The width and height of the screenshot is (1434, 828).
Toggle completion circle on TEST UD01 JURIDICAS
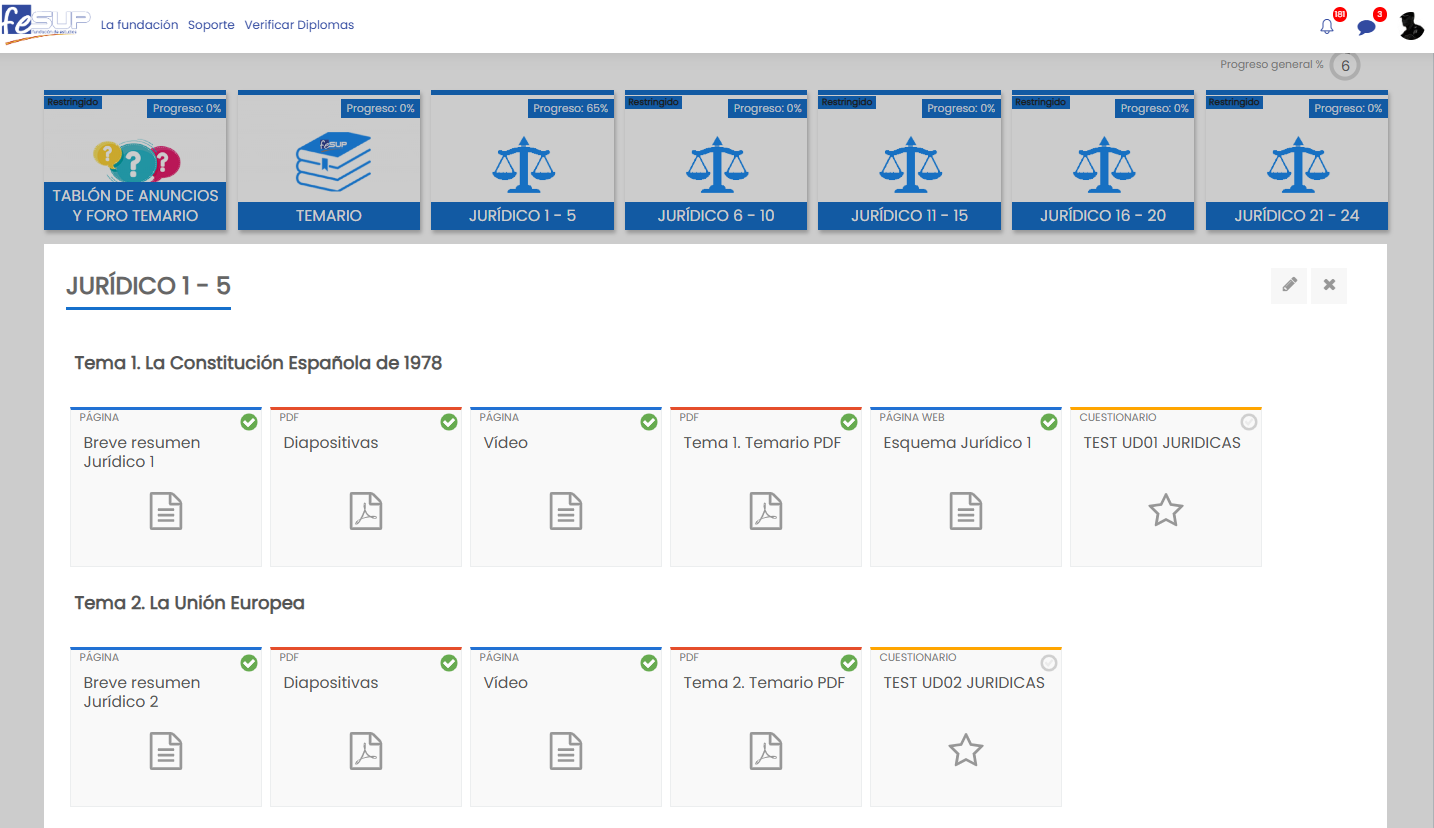click(x=1249, y=422)
